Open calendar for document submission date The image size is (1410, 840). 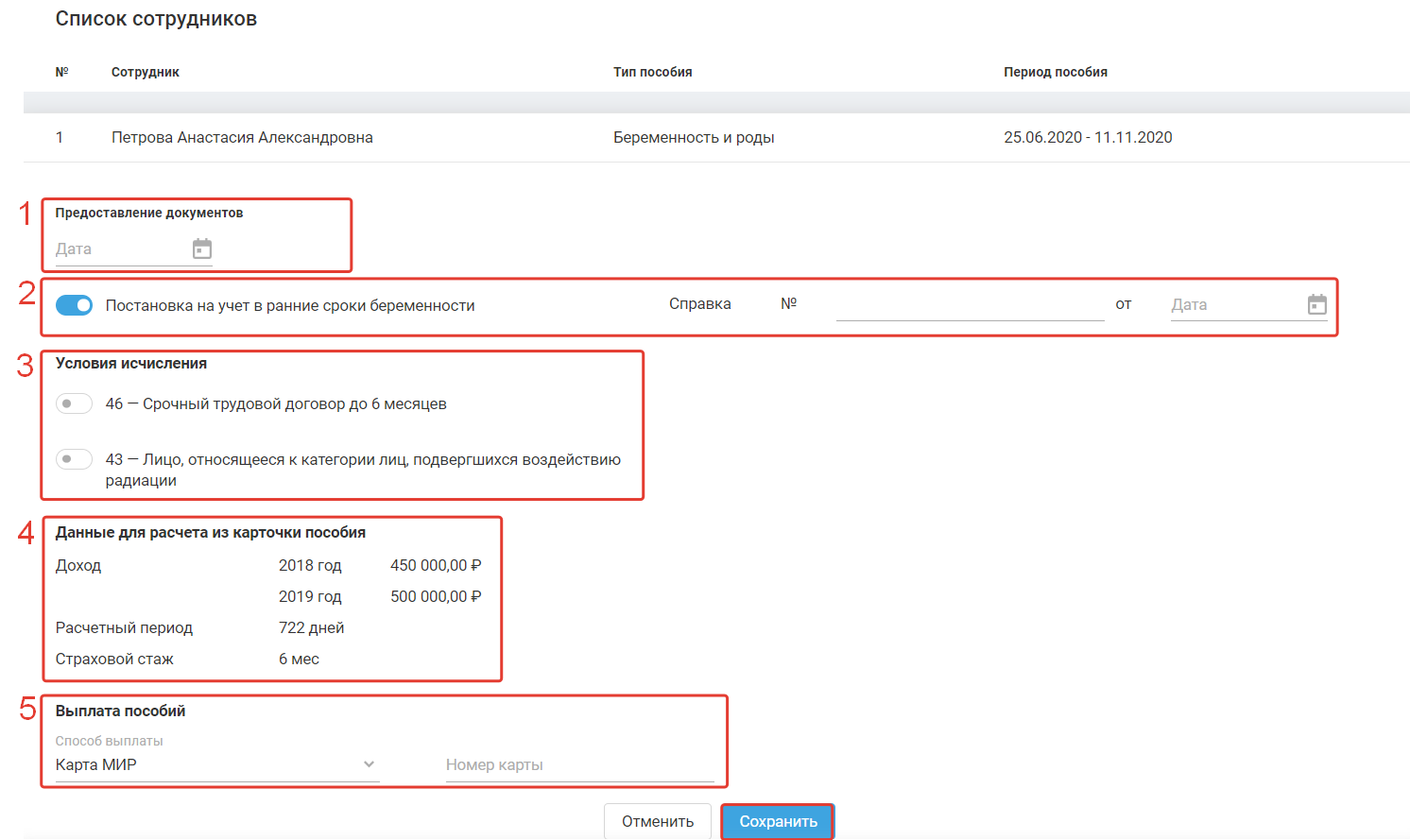(202, 249)
